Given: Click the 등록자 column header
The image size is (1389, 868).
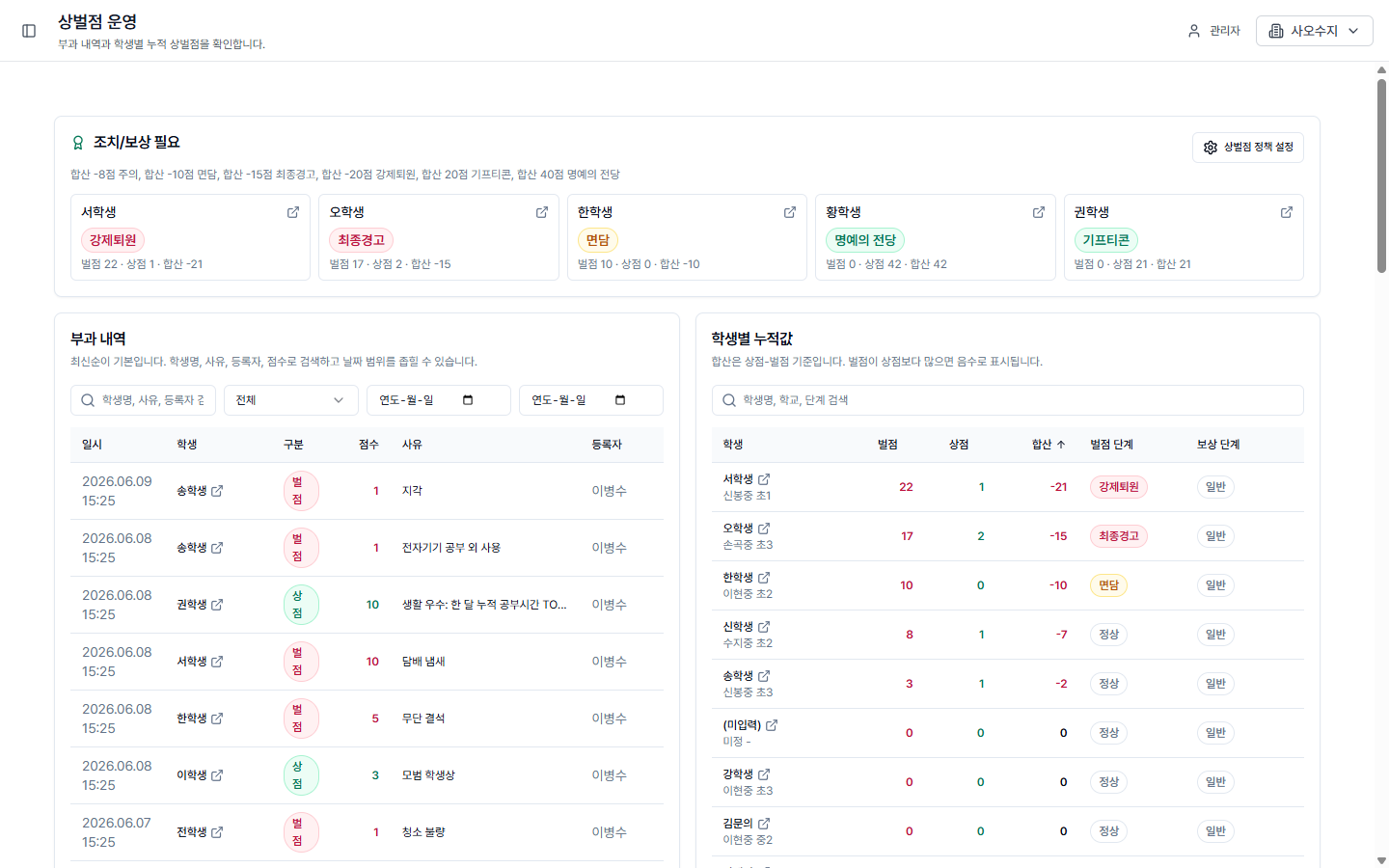Looking at the screenshot, I should click(607, 445).
